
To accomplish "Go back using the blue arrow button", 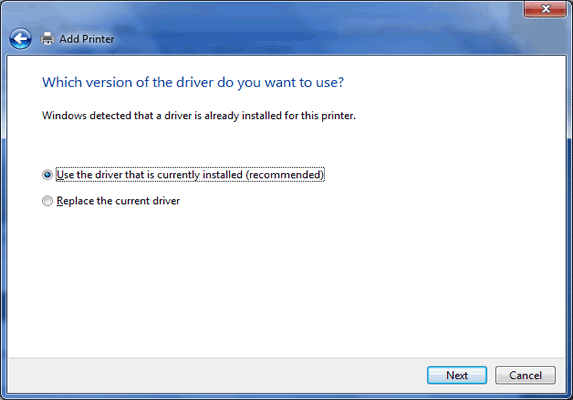I will click(20, 39).
